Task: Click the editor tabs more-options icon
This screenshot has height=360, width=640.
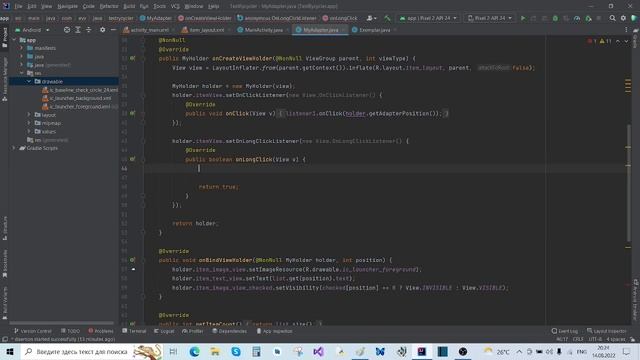Action: [626, 30]
